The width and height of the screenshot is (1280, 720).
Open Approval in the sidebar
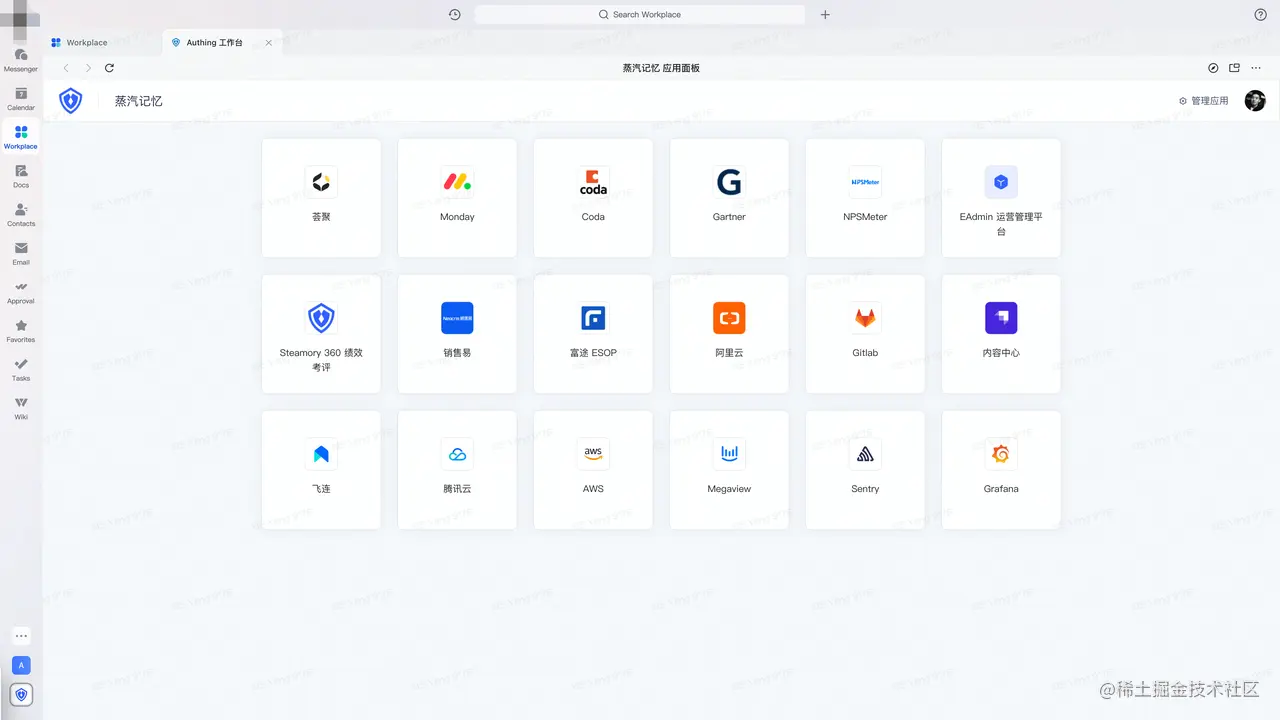(x=21, y=292)
